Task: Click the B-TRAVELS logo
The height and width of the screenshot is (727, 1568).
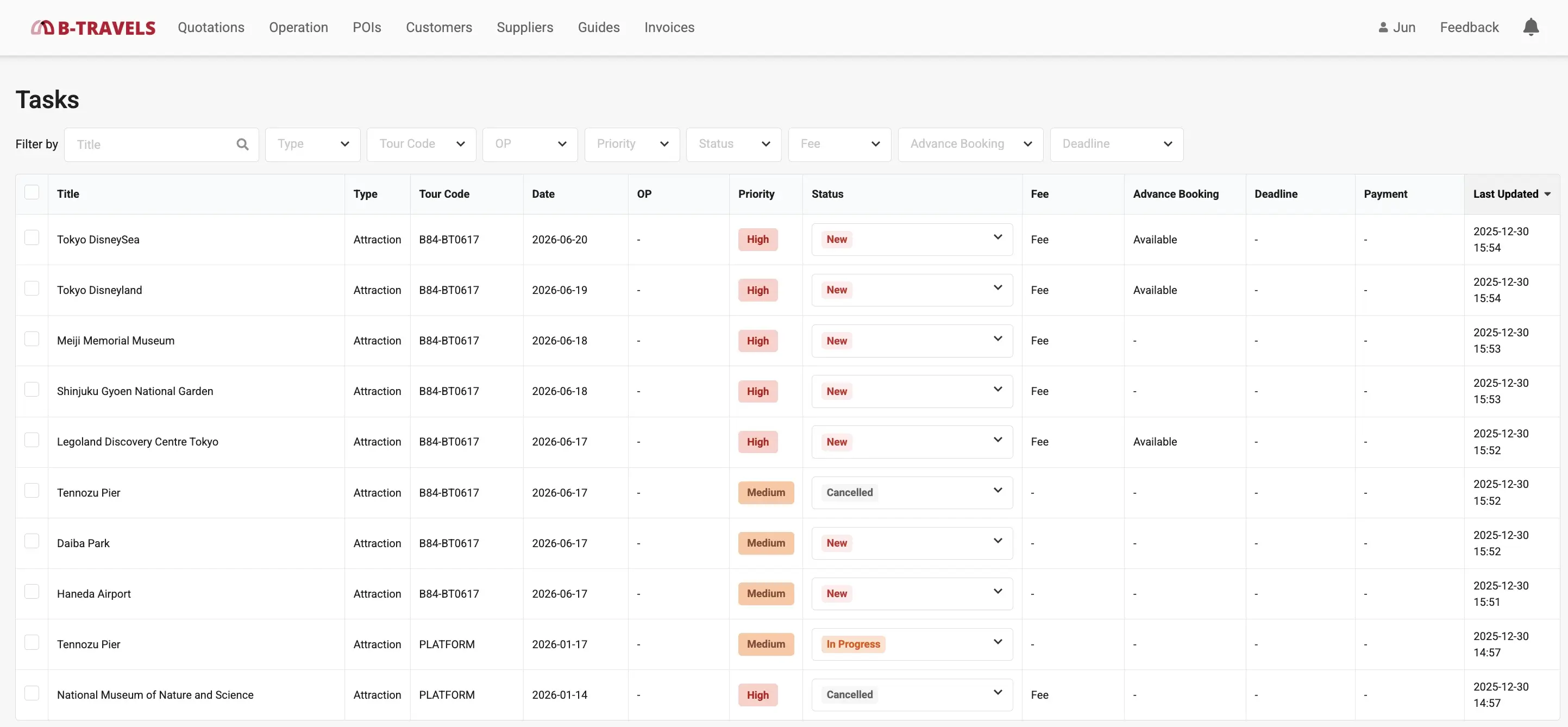Action: [93, 27]
